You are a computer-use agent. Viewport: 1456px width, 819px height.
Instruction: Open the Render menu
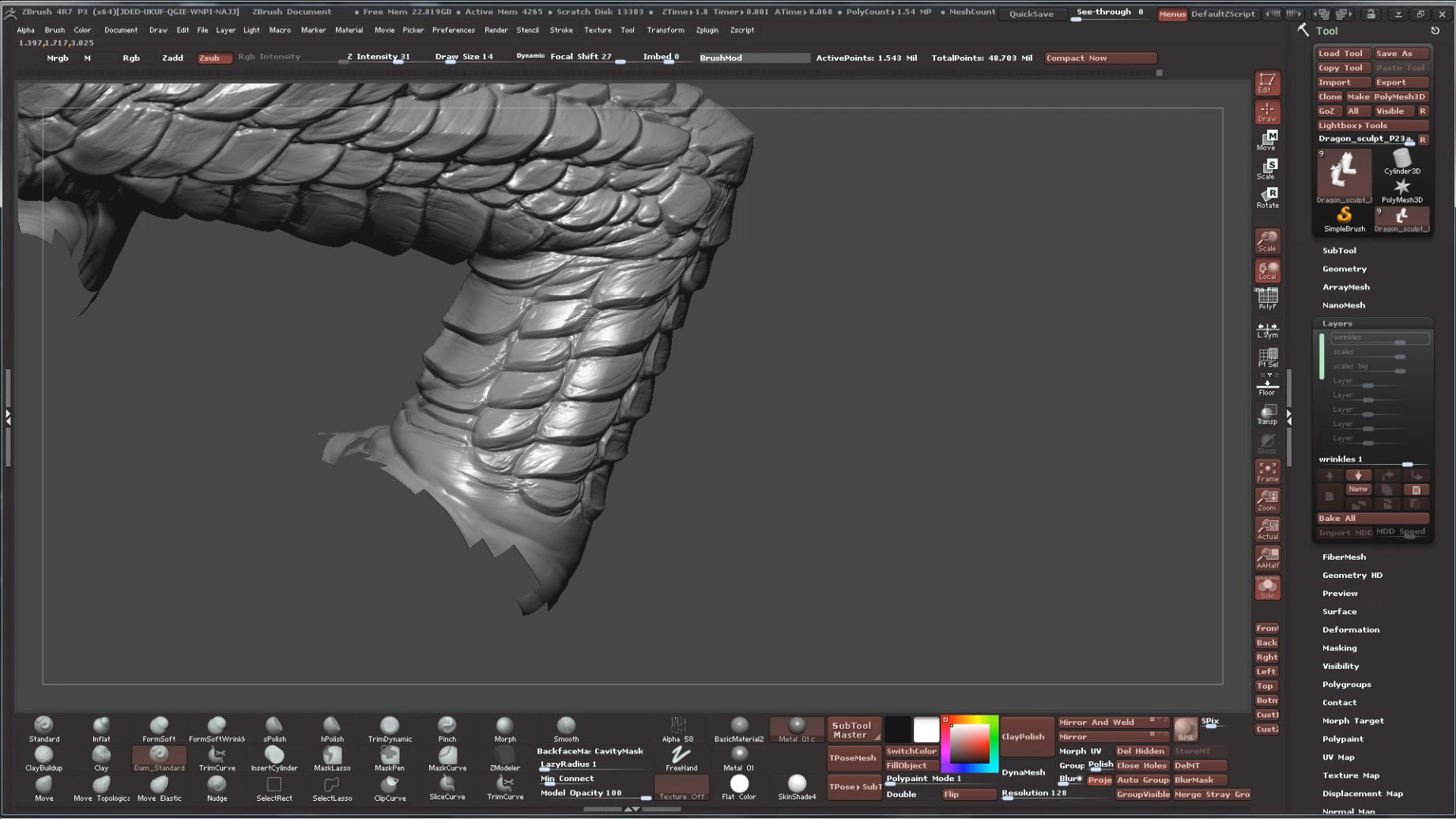(496, 30)
